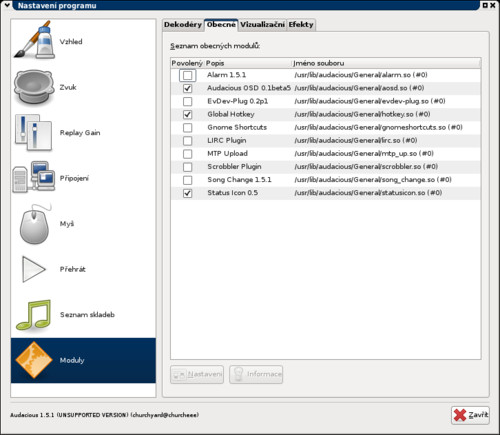Click the mtp_up.so file path
The width and height of the screenshot is (500, 435).
pos(364,154)
